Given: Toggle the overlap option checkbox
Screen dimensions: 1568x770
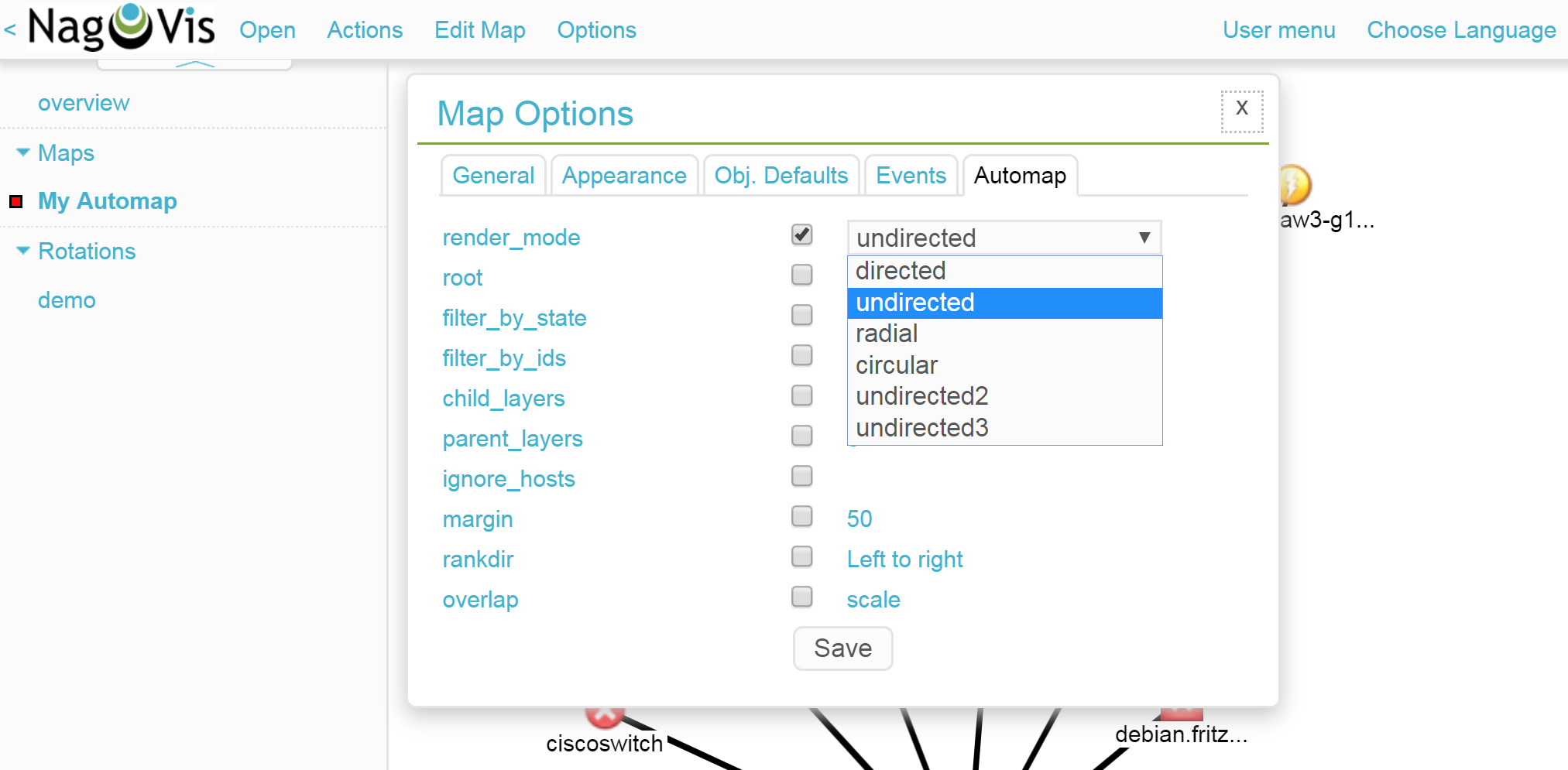Looking at the screenshot, I should coord(801,597).
